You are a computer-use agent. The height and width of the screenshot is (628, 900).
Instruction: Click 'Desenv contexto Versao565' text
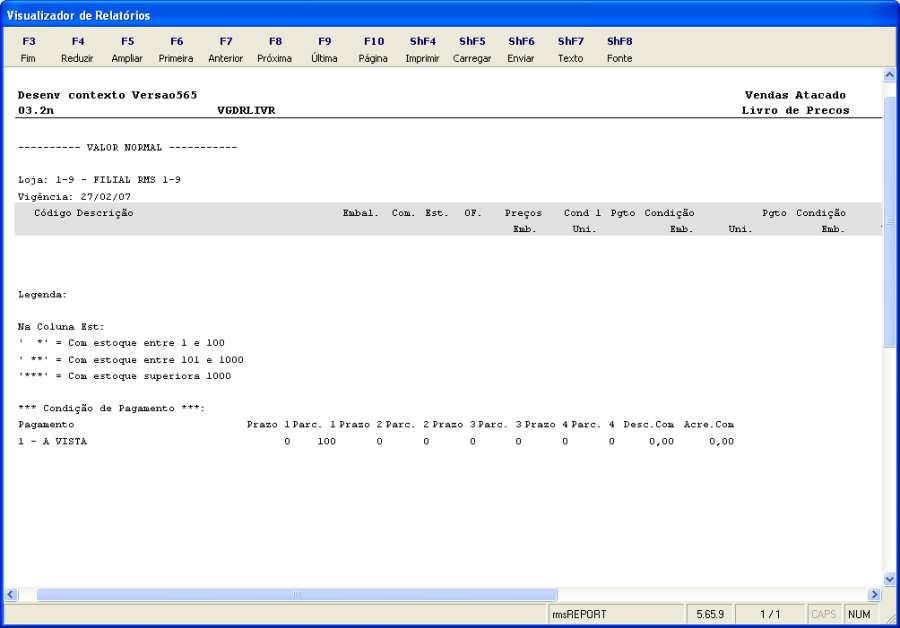tap(107, 95)
